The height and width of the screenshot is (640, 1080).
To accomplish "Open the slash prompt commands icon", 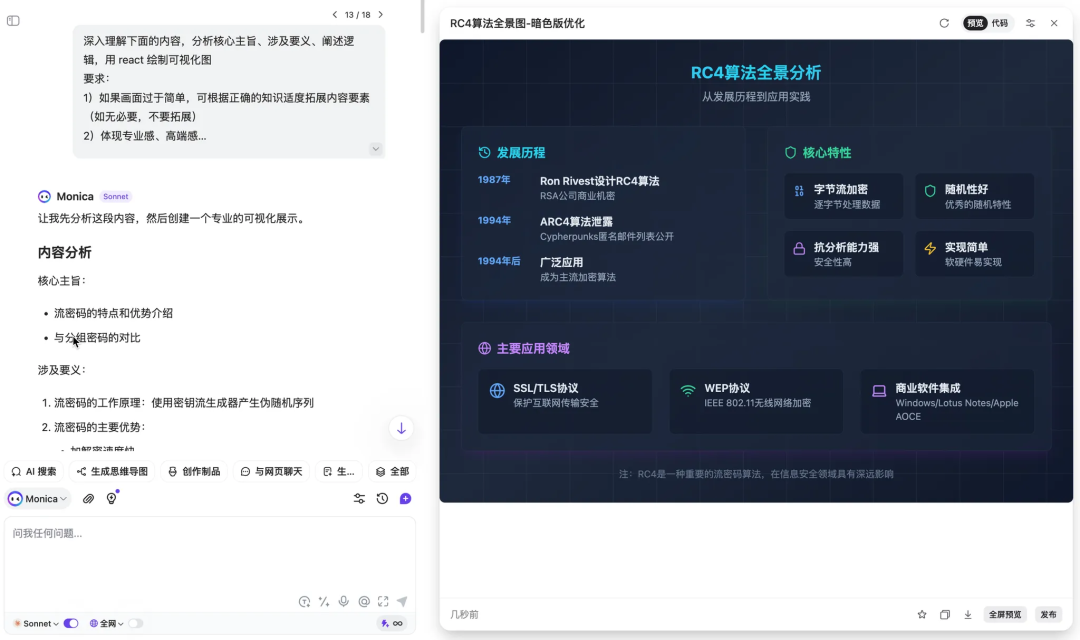I will [x=324, y=601].
